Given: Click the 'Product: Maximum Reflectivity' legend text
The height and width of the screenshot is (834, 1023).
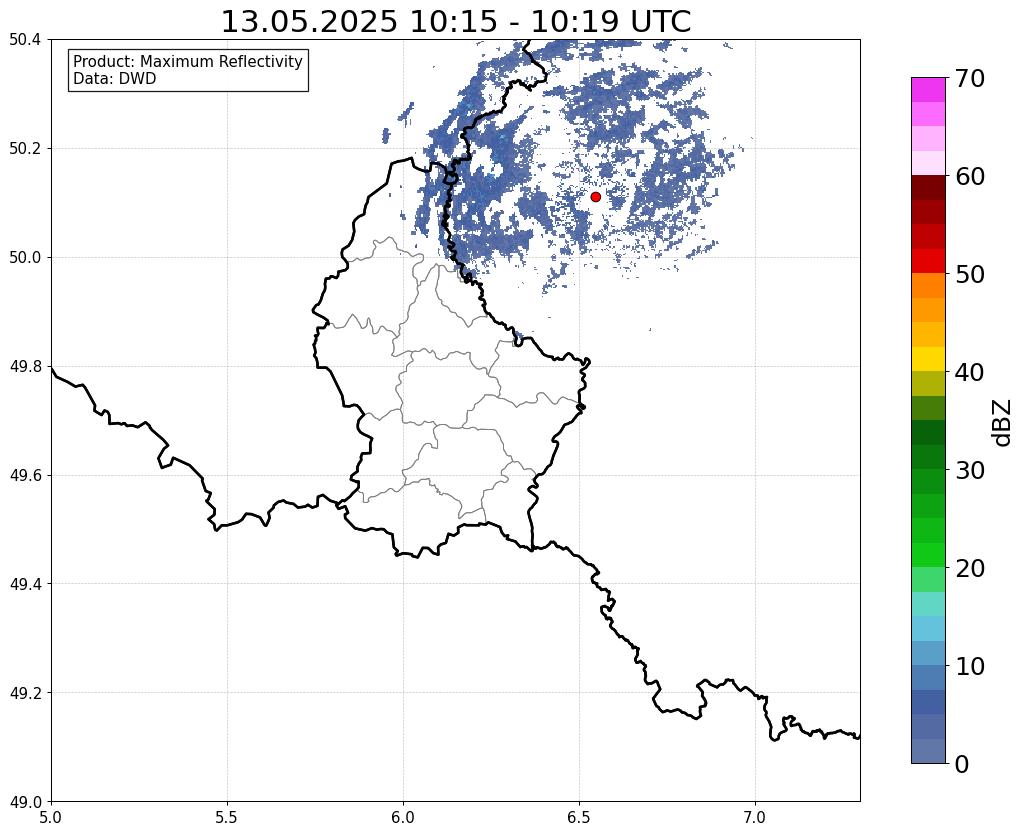Looking at the screenshot, I should click(x=188, y=61).
